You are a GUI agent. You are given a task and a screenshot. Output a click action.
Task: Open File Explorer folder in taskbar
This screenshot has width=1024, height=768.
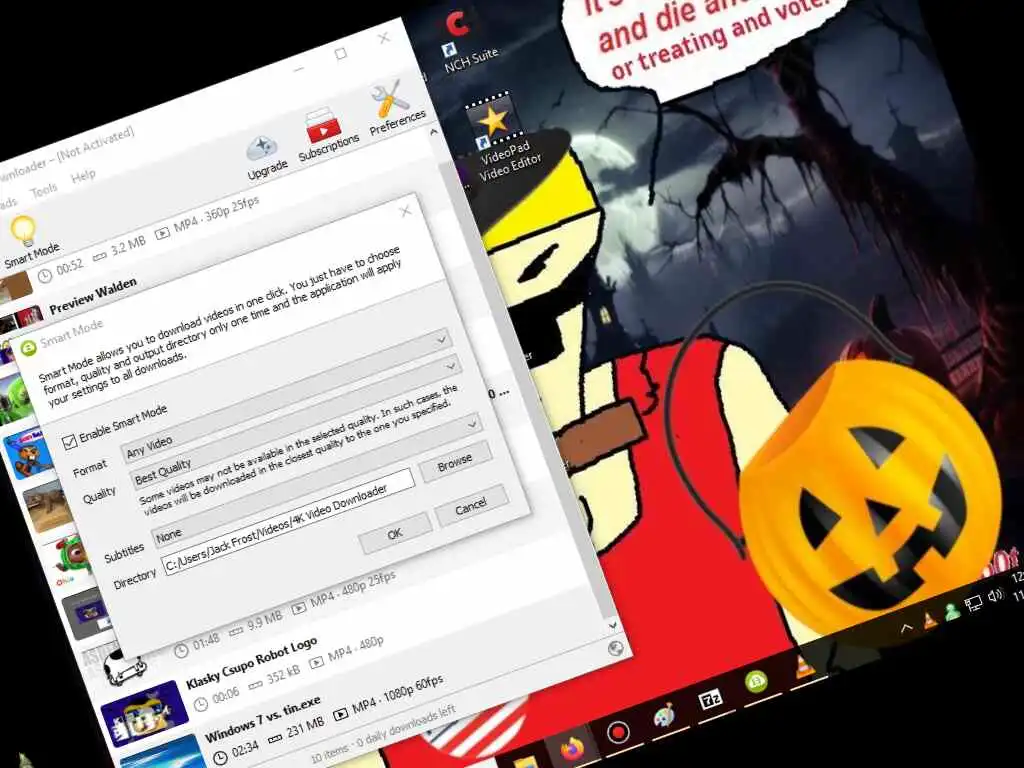526,763
